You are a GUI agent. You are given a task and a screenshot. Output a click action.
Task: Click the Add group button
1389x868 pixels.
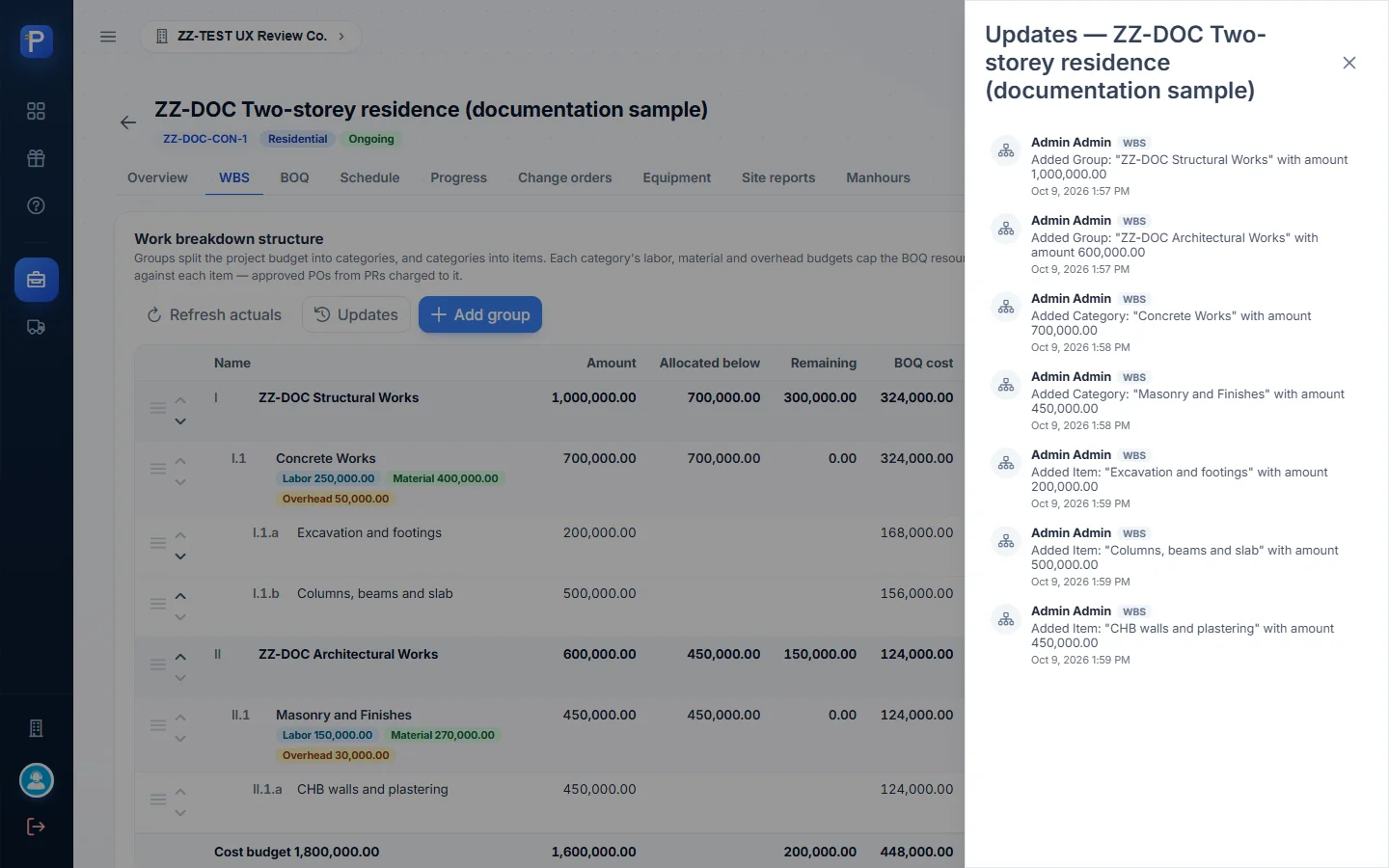(480, 314)
